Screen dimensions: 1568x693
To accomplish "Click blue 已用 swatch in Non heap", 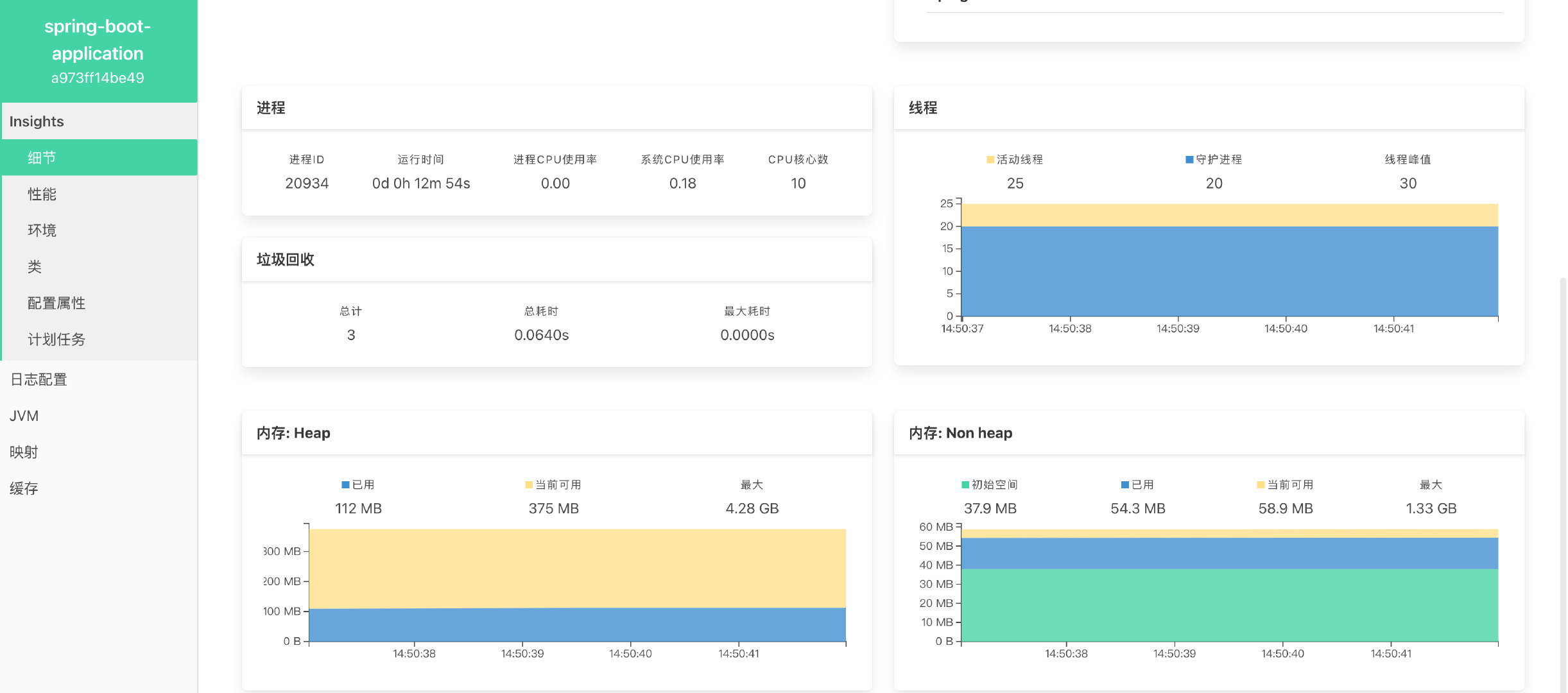I will coord(1124,484).
